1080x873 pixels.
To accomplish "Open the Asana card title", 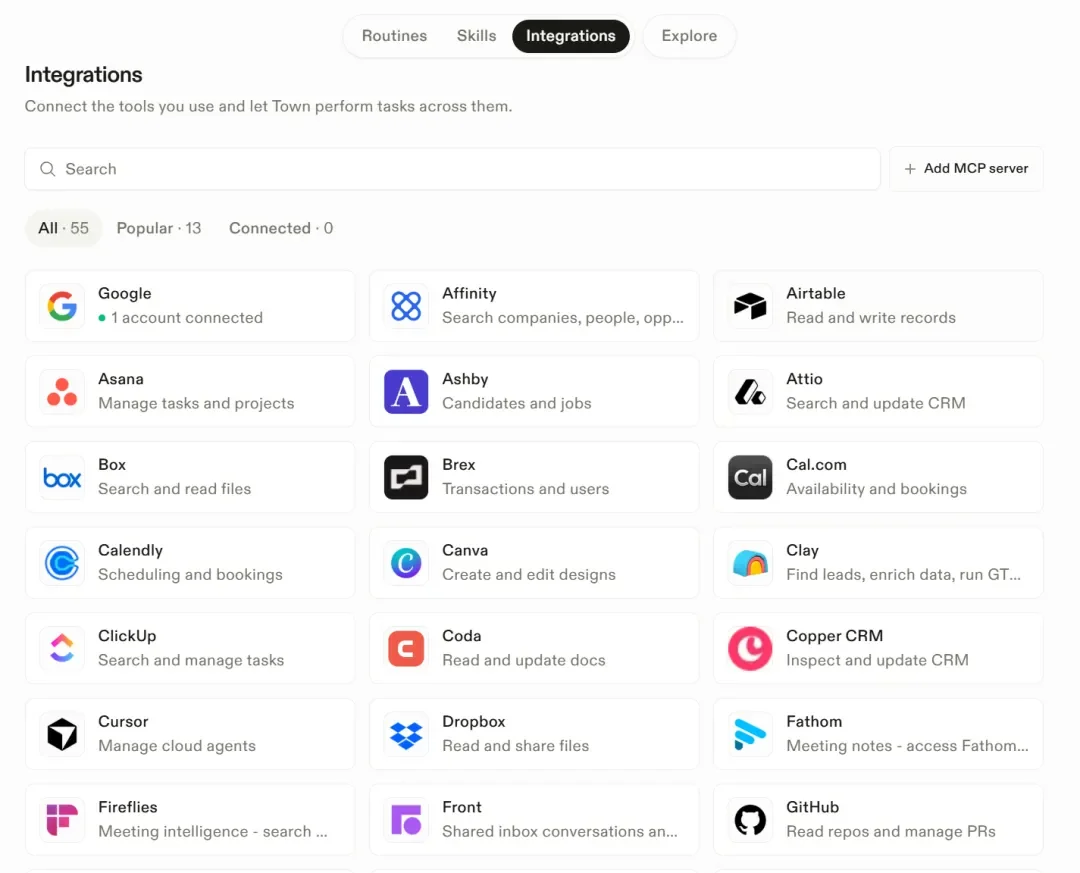I will click(121, 379).
